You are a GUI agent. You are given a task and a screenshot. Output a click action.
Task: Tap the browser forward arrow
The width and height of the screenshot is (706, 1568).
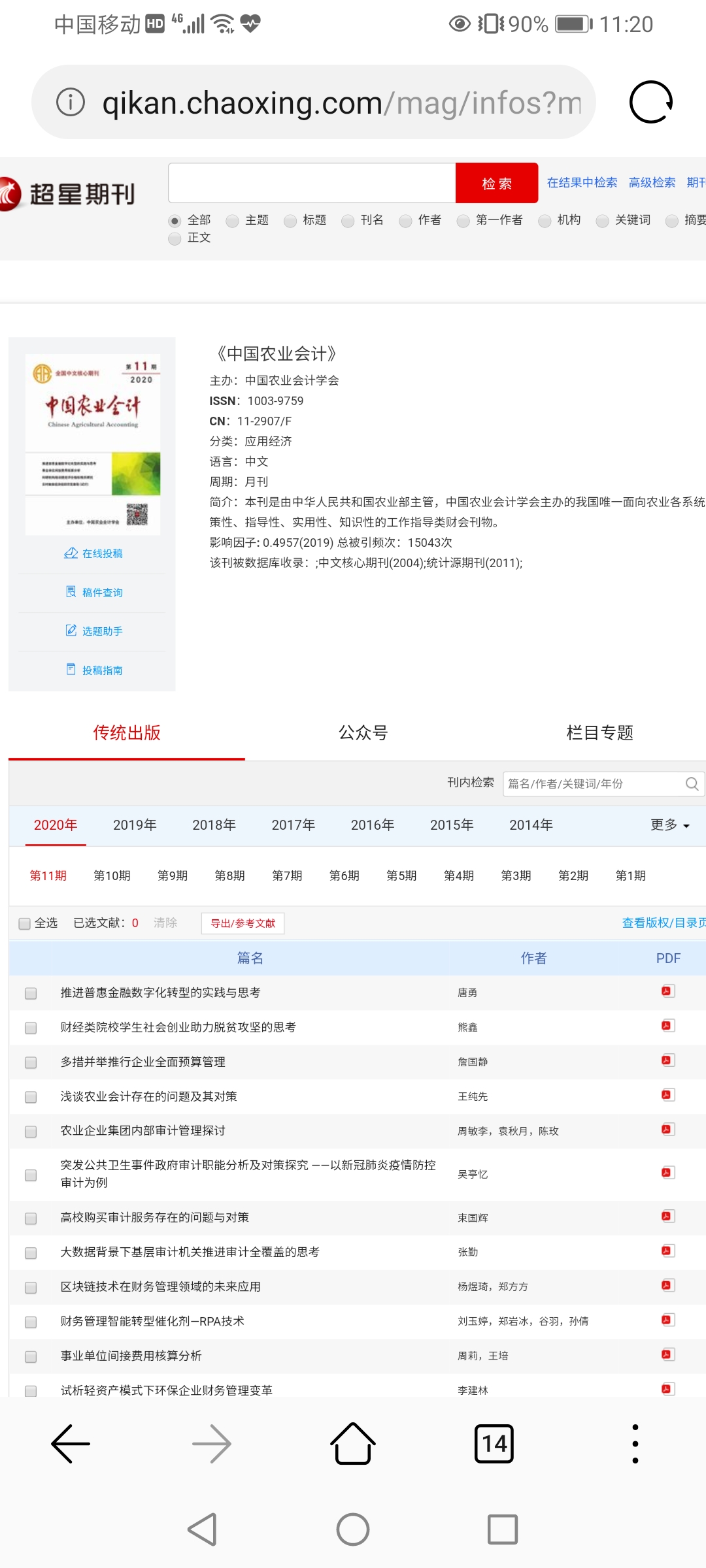pos(212,1443)
